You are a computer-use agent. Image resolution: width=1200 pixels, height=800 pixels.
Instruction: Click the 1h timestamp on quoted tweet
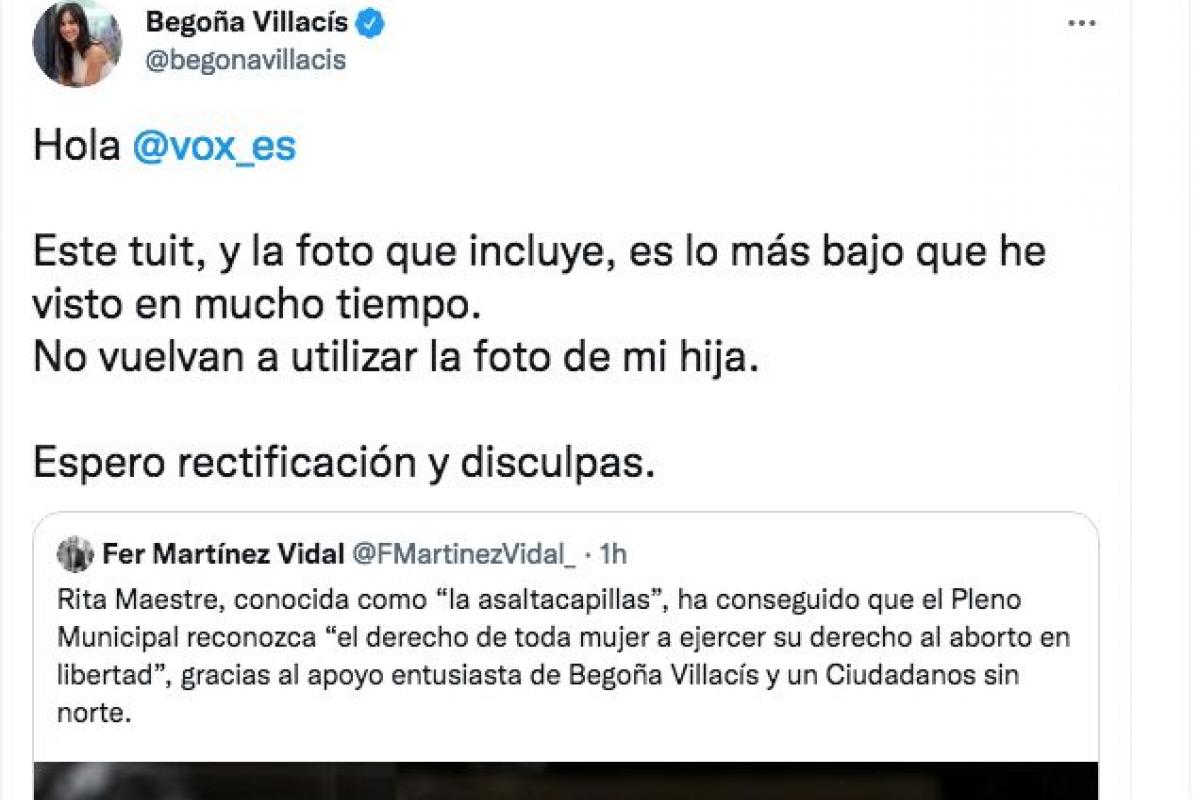tap(616, 553)
